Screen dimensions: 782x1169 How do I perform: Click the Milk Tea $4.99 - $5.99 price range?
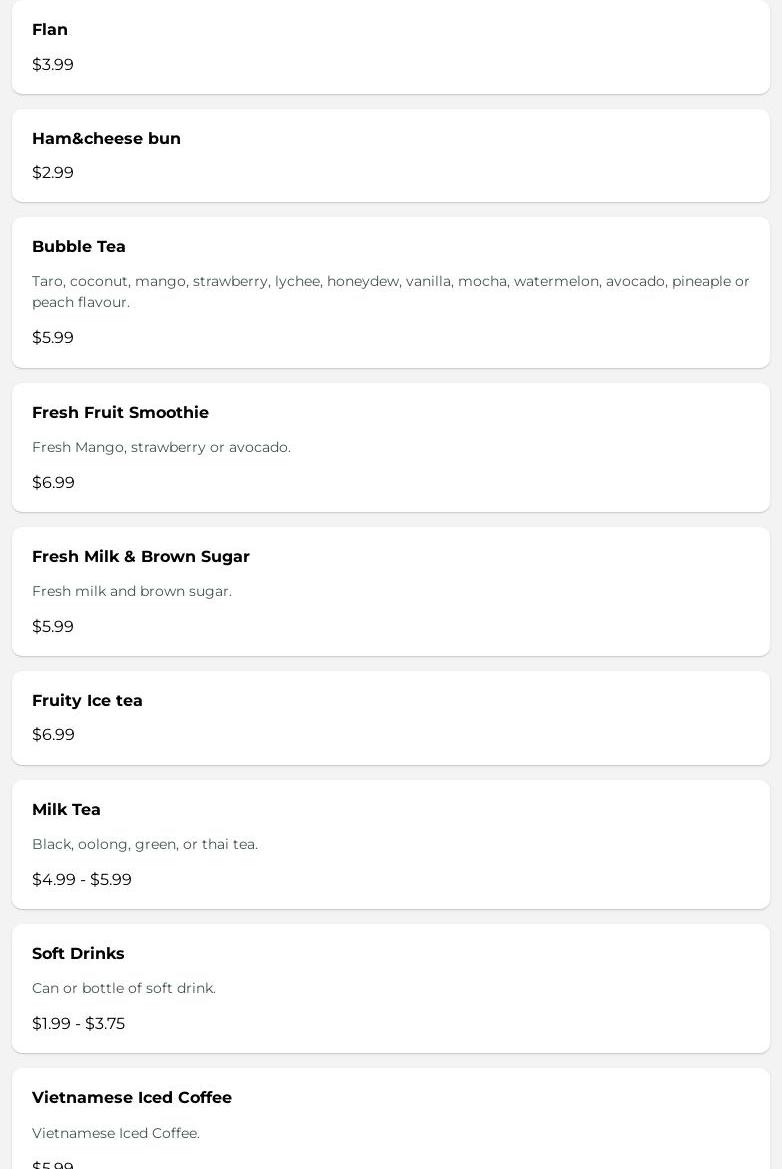(x=82, y=880)
